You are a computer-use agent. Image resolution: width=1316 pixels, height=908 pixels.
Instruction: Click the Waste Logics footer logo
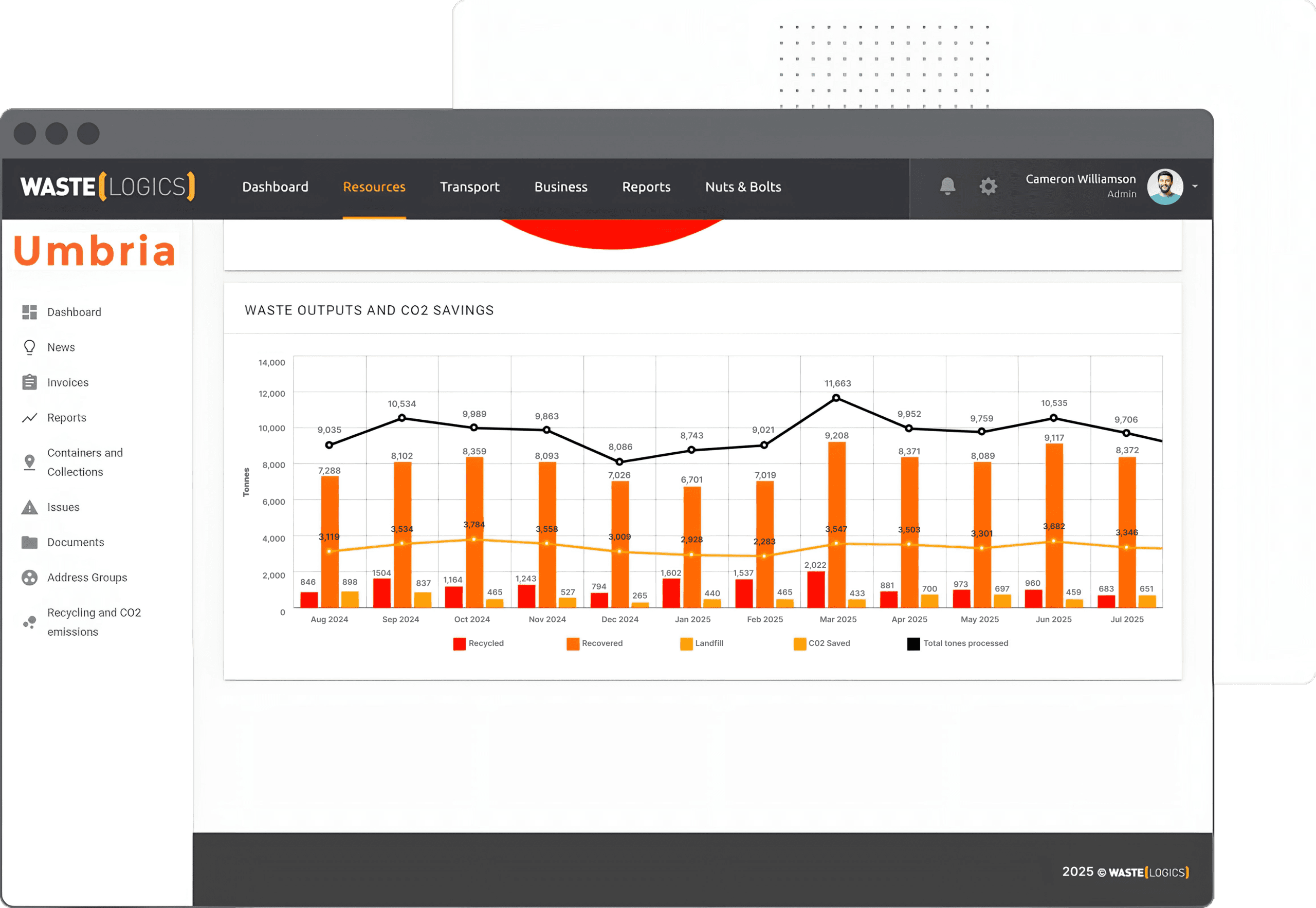(x=1148, y=872)
